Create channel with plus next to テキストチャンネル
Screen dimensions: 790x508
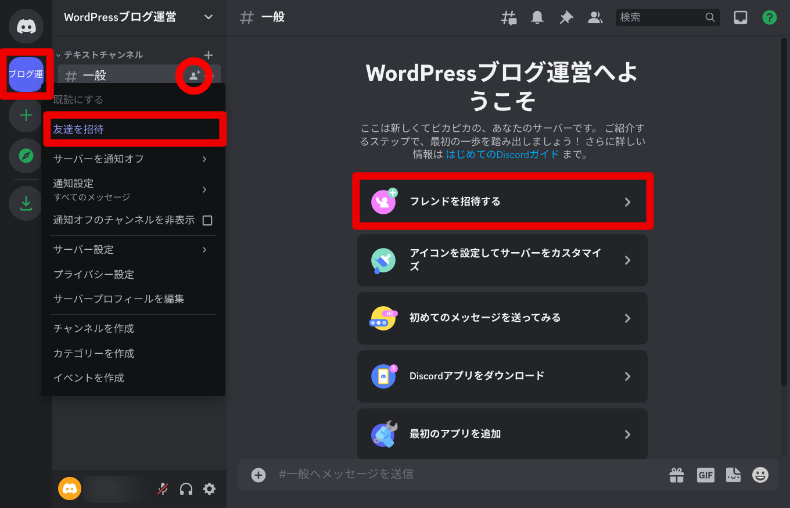coord(209,55)
